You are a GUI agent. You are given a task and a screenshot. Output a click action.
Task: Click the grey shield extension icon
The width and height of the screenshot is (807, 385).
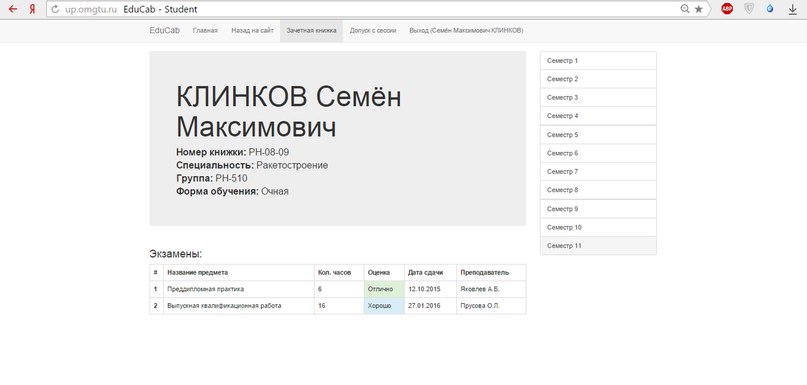[x=749, y=9]
